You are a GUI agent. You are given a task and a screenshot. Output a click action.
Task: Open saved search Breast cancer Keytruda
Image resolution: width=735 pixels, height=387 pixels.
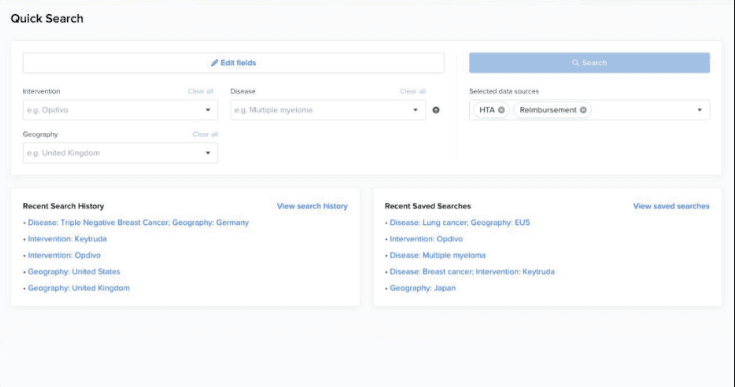tap(472, 272)
